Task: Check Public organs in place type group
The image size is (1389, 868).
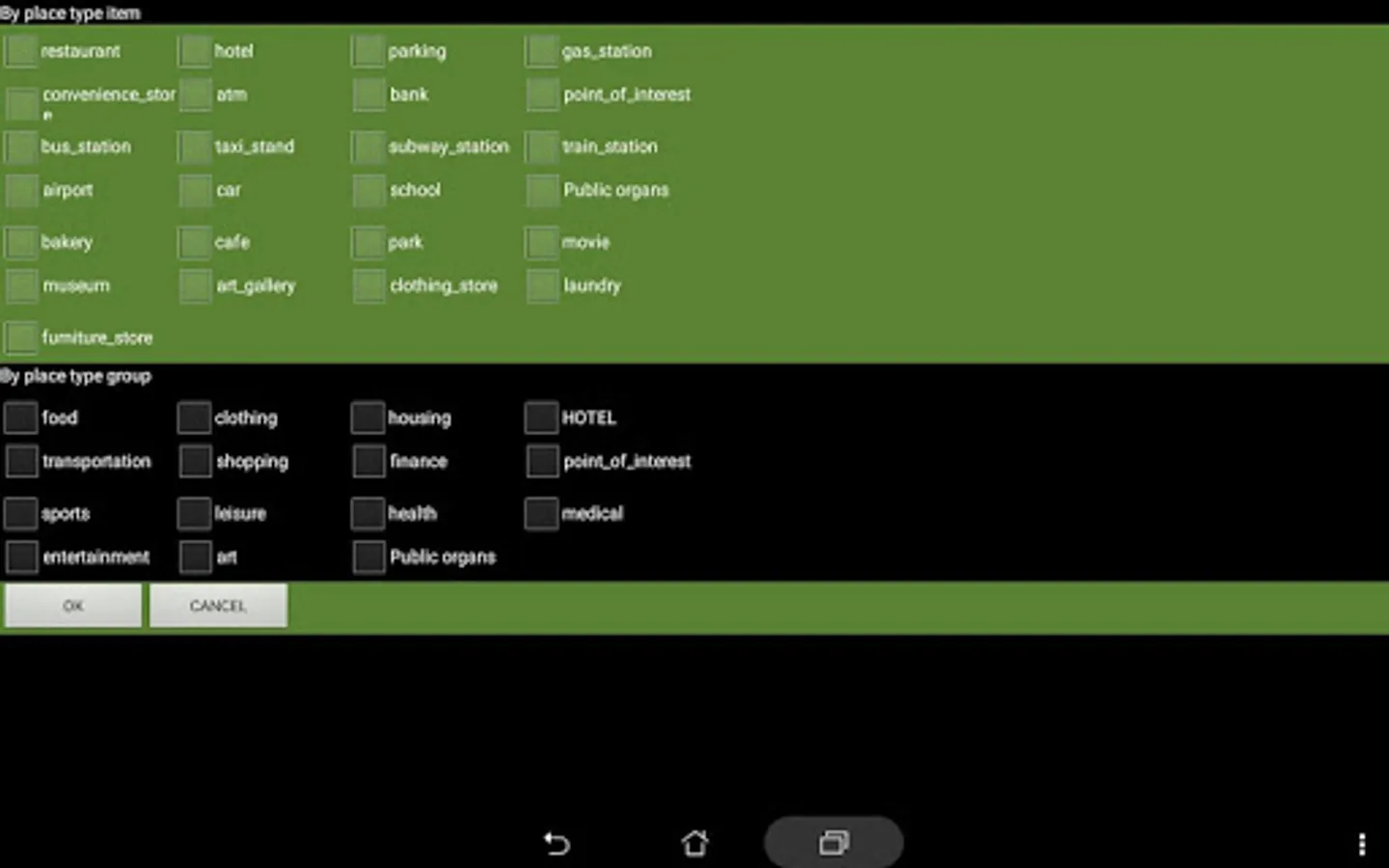Action: pyautogui.click(x=368, y=556)
